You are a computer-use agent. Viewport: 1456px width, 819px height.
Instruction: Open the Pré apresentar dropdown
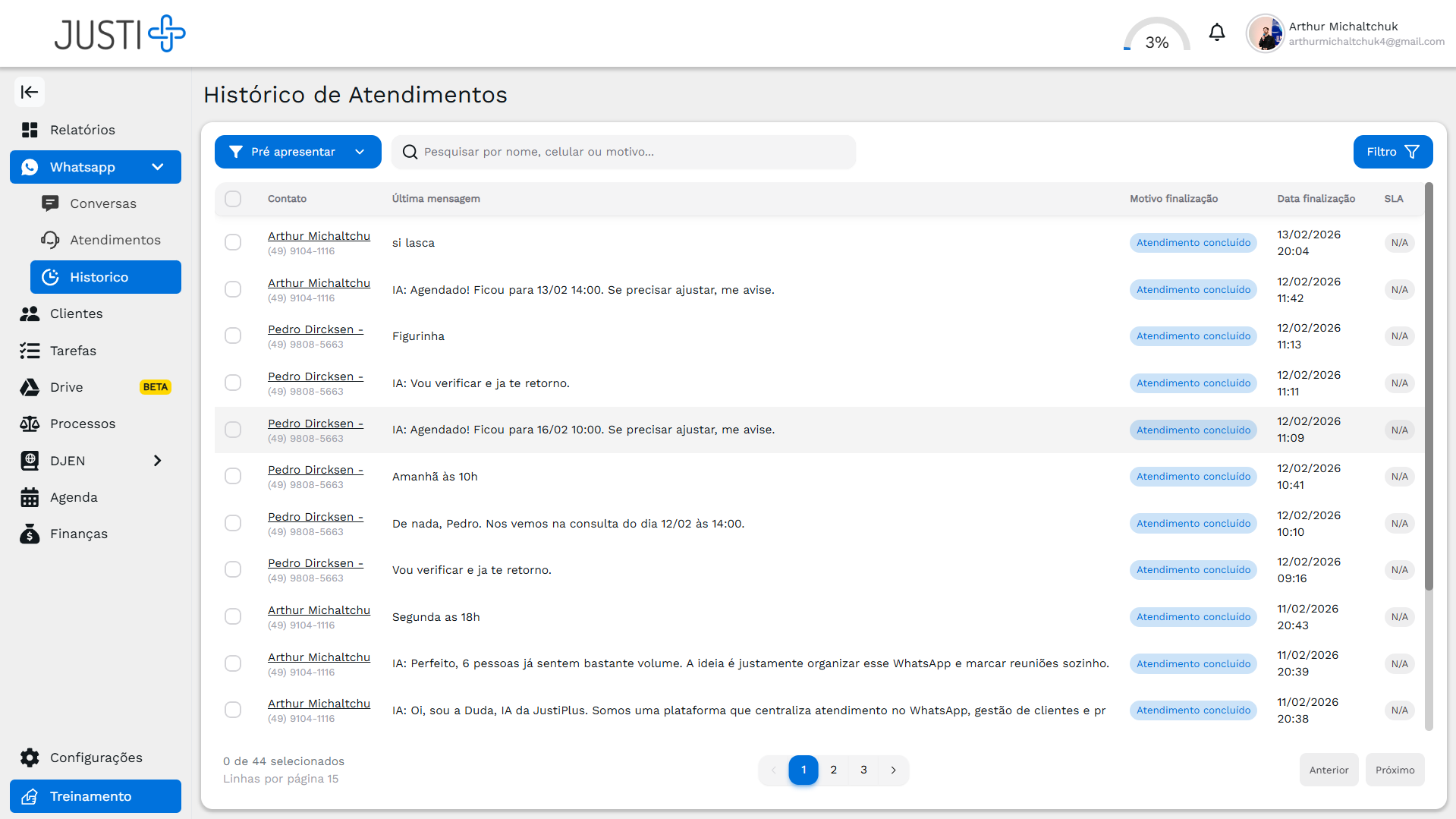click(297, 152)
